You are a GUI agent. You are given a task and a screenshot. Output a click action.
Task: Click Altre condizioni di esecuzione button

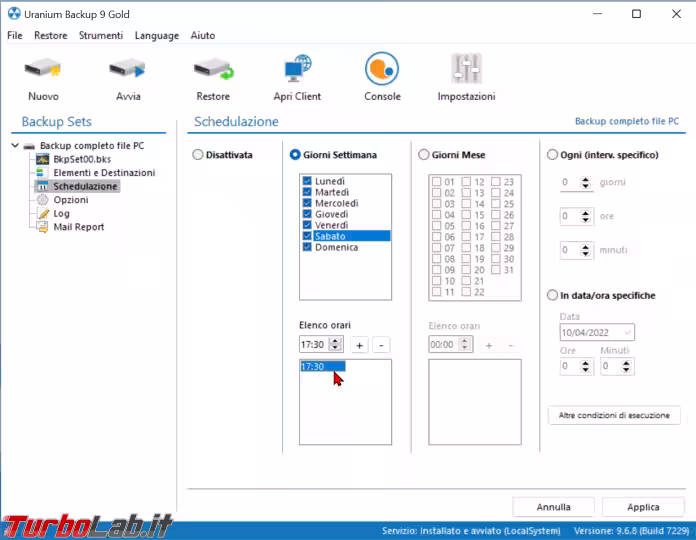(614, 415)
